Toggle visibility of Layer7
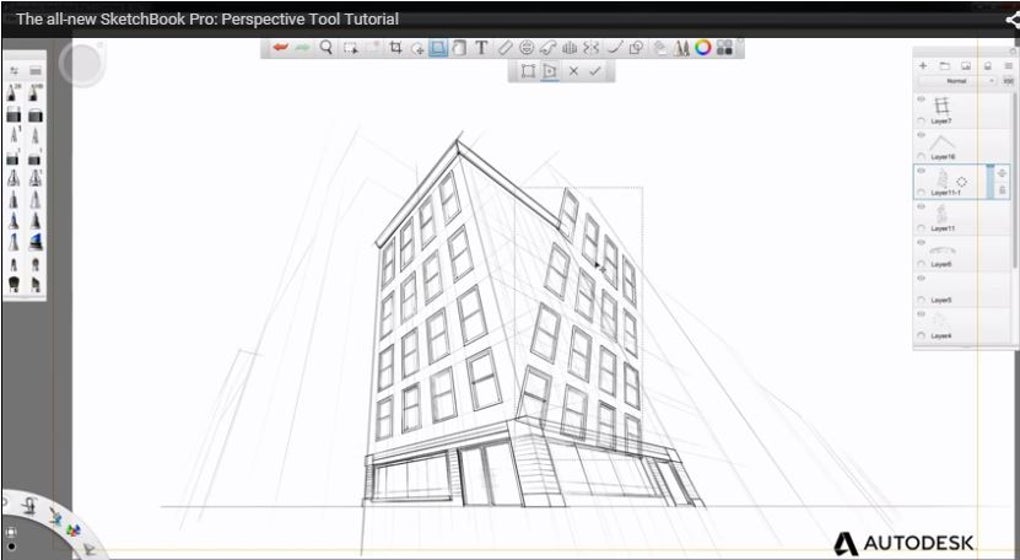 tap(921, 101)
